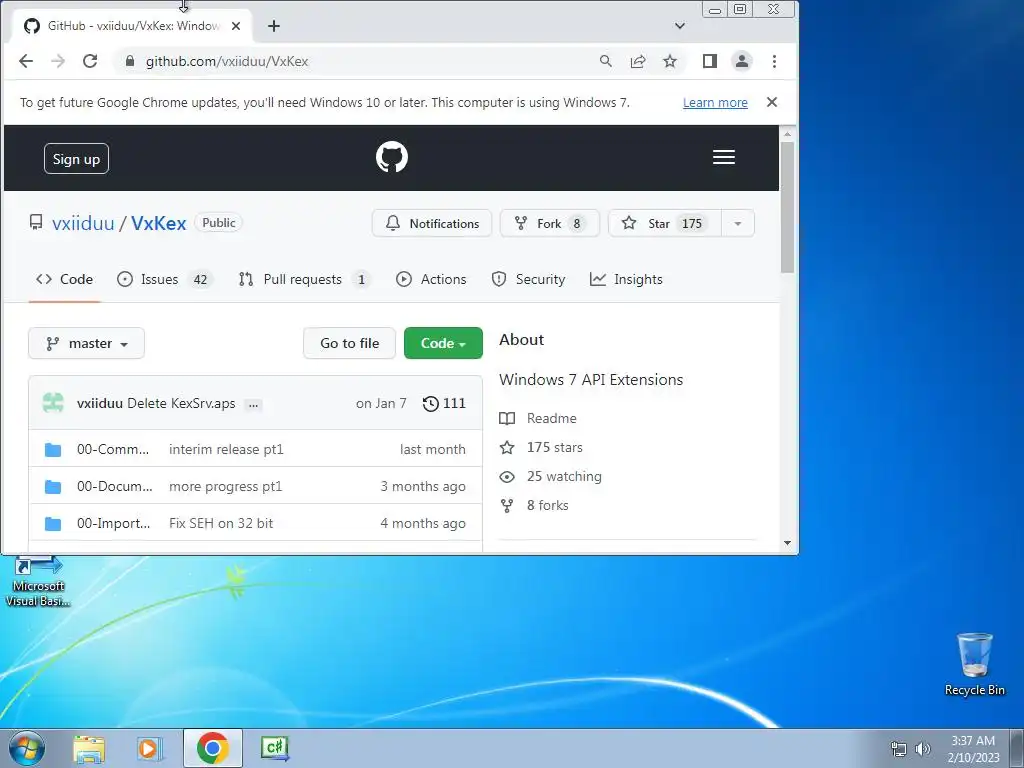1024x768 pixels.
Task: Open the 'Fix SEH on 32 bit' commit
Action: coord(221,524)
